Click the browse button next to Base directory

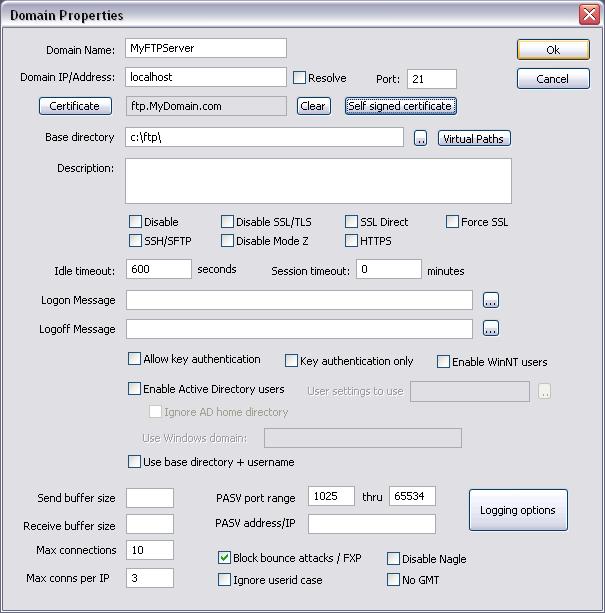421,139
